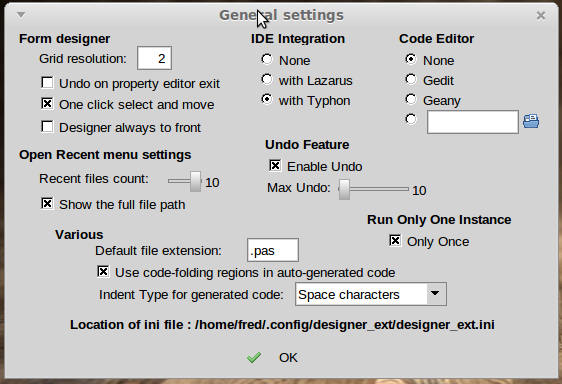Viewport: 562px width, 384px height.
Task: Close the General settings dialog
Action: tap(541, 15)
